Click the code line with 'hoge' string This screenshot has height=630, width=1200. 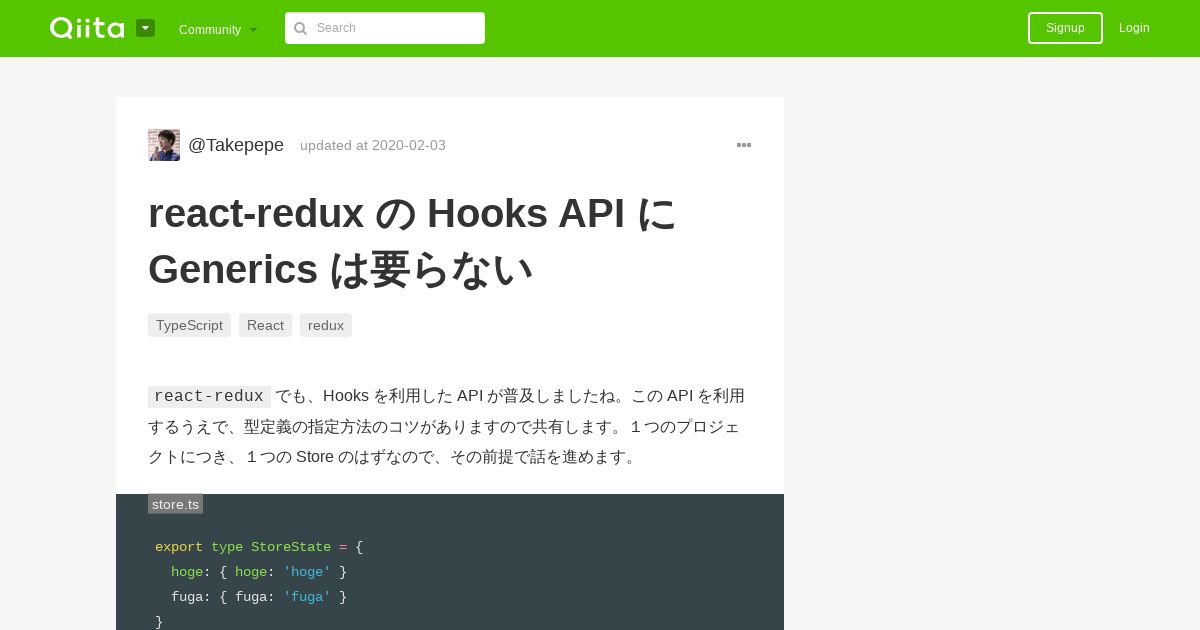[x=259, y=572]
